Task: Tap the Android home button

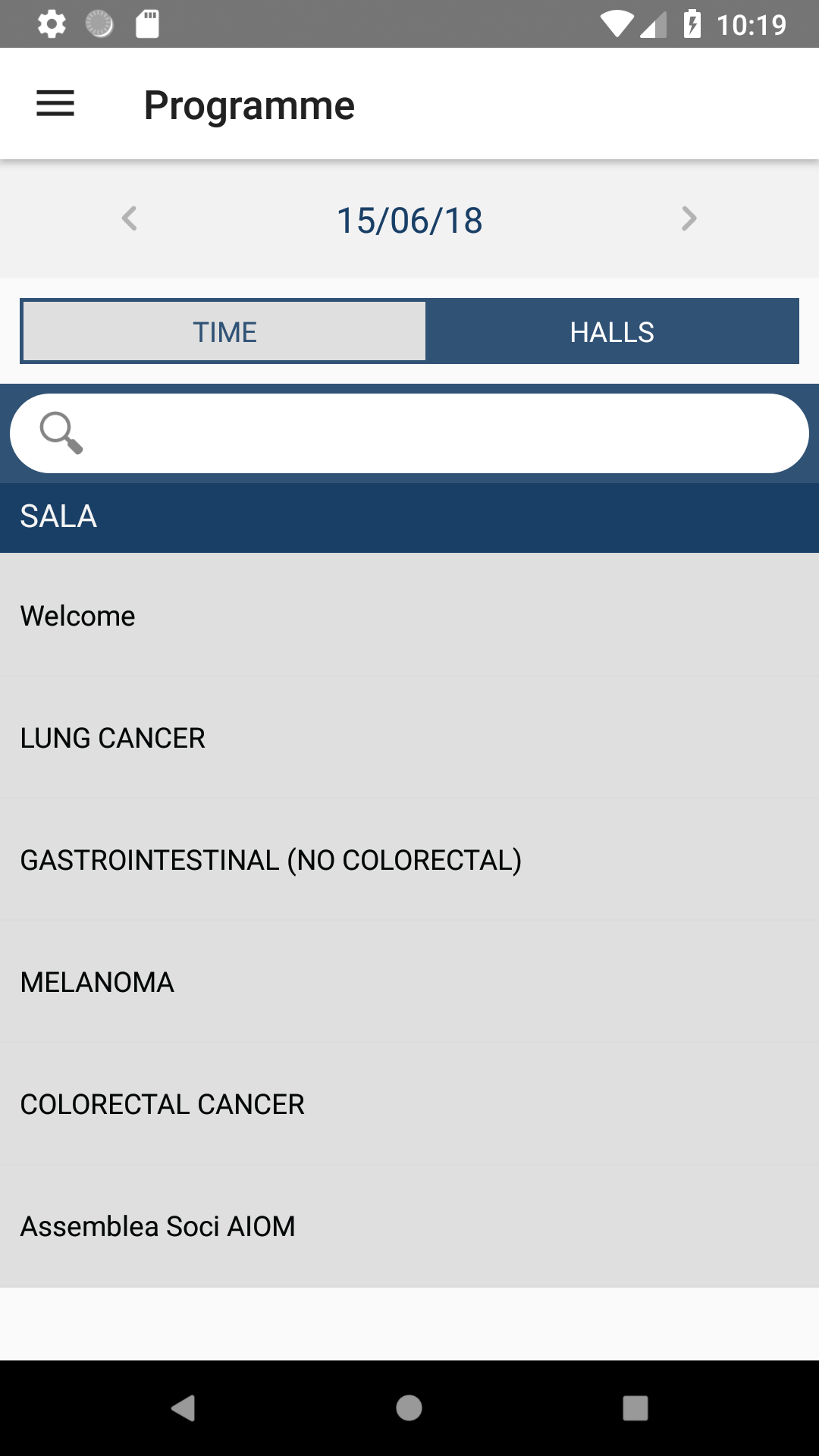Action: 409,1408
